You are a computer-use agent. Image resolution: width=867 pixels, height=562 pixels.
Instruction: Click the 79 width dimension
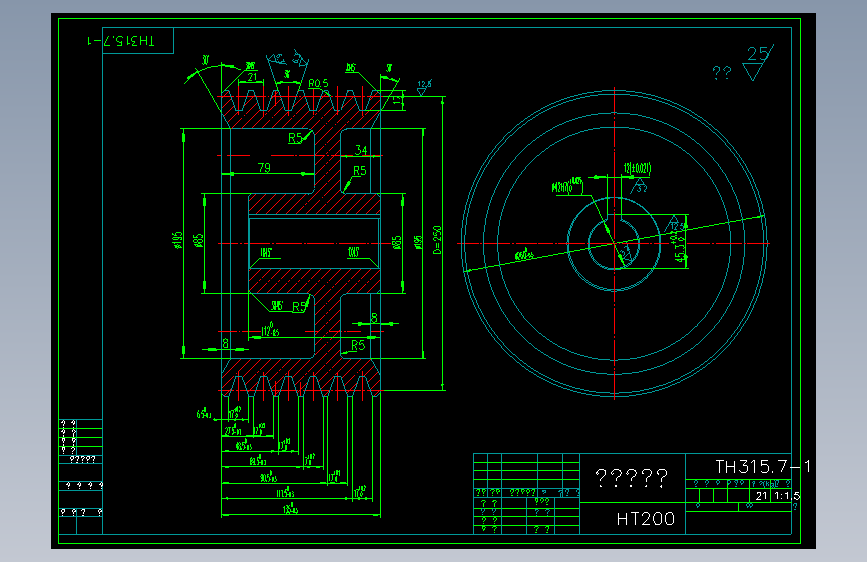264,167
